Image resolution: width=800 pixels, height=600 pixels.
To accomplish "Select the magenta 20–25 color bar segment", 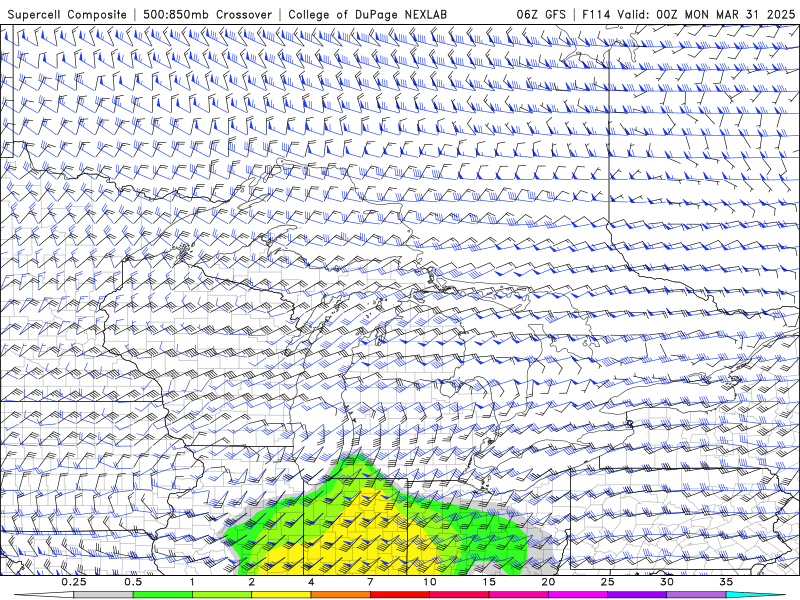I will pos(578,595).
